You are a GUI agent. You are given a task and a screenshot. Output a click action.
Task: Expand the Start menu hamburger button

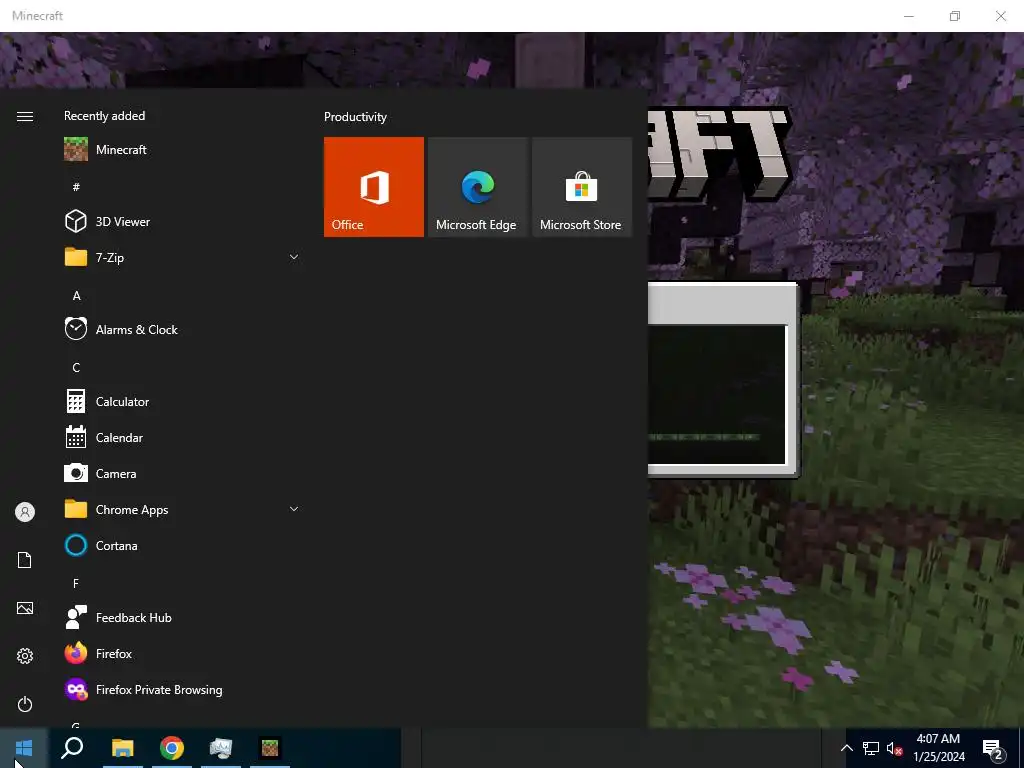tap(25, 116)
